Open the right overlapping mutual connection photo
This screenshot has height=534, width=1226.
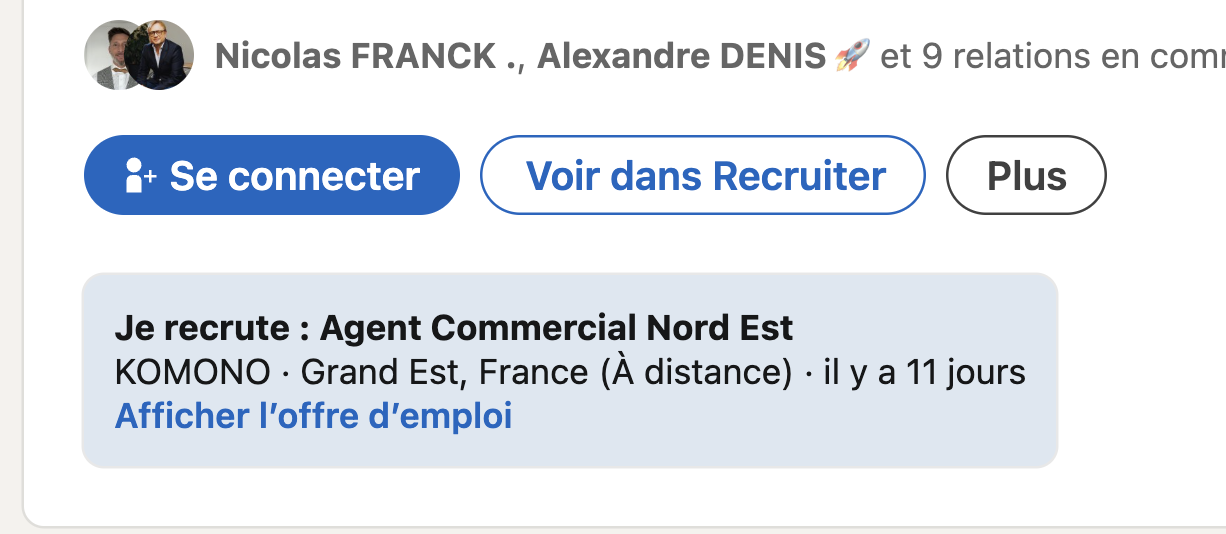click(164, 55)
